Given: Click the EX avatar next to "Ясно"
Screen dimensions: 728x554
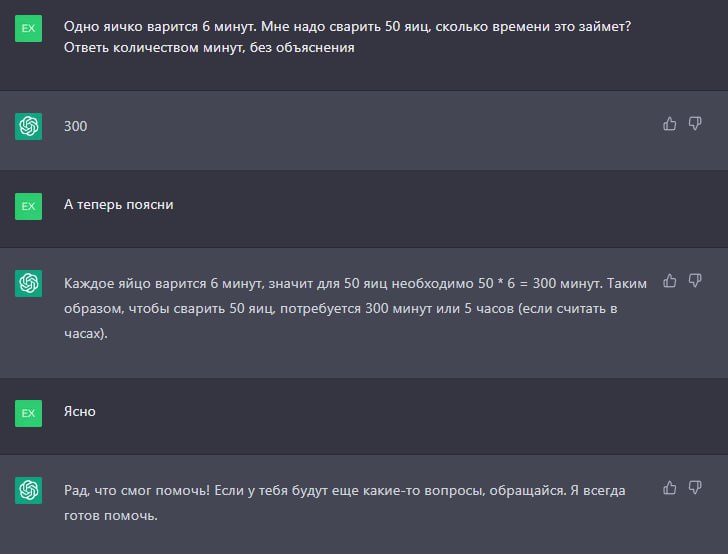Looking at the screenshot, I should [29, 412].
